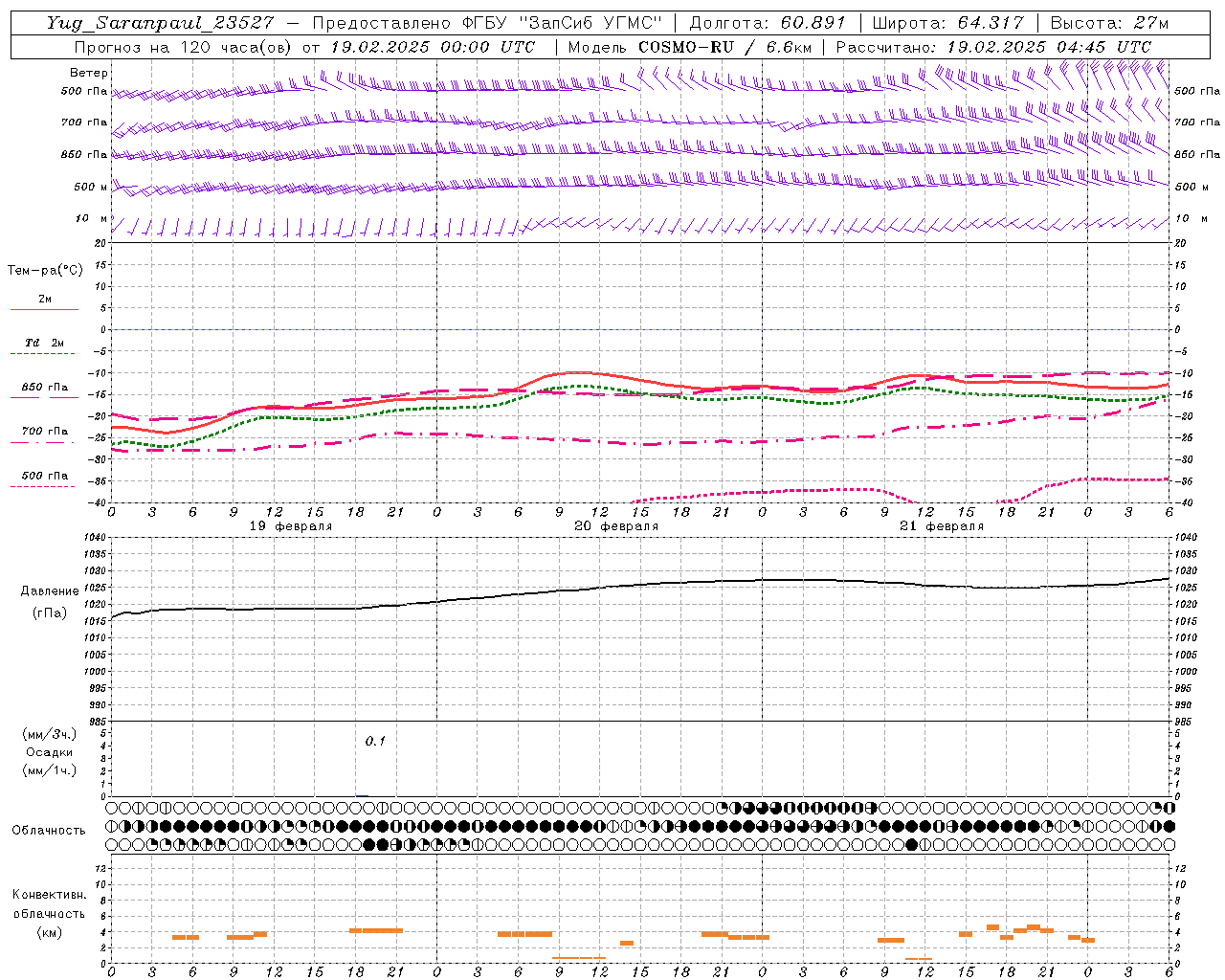The width and height of the screenshot is (1225, 980).
Task: Click the Облачность cloud cover label
Action: (x=49, y=830)
